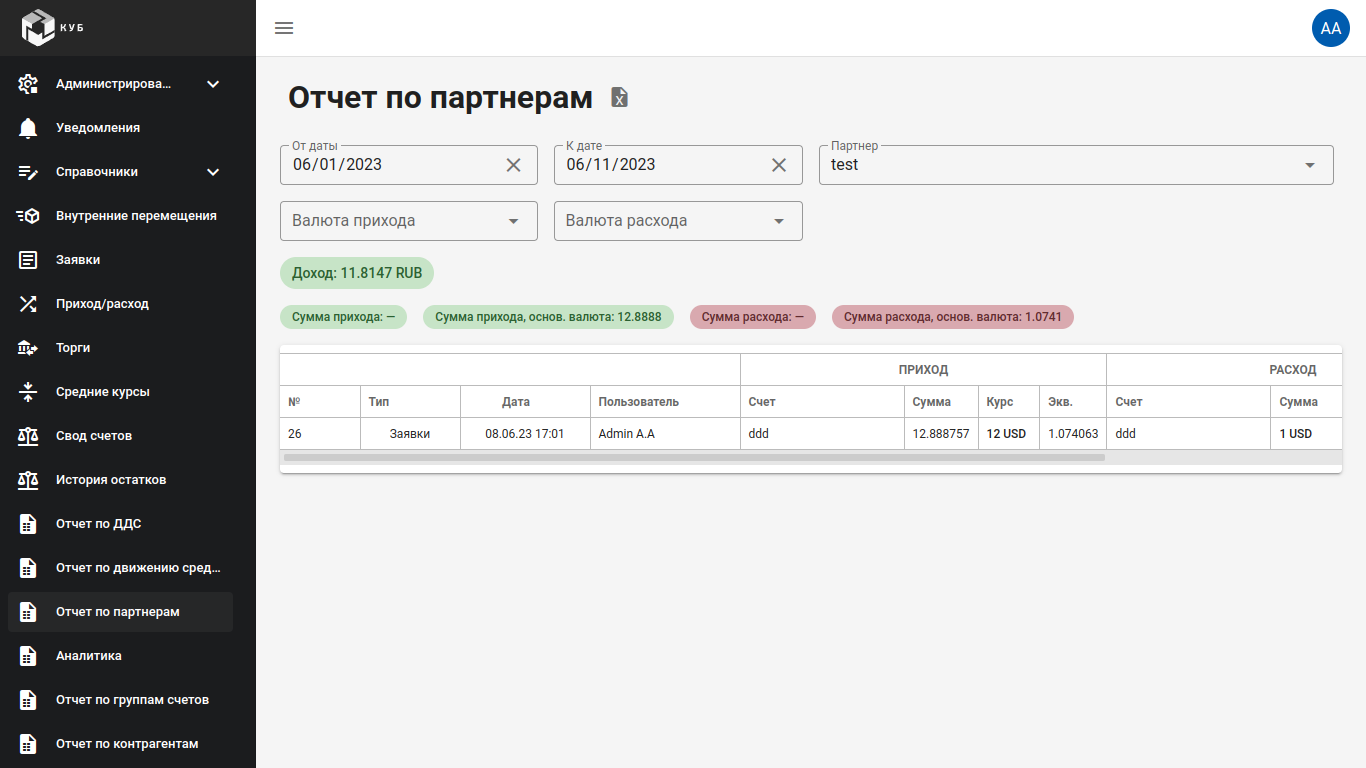
Task: Click the Тип column header
Action: (410, 402)
